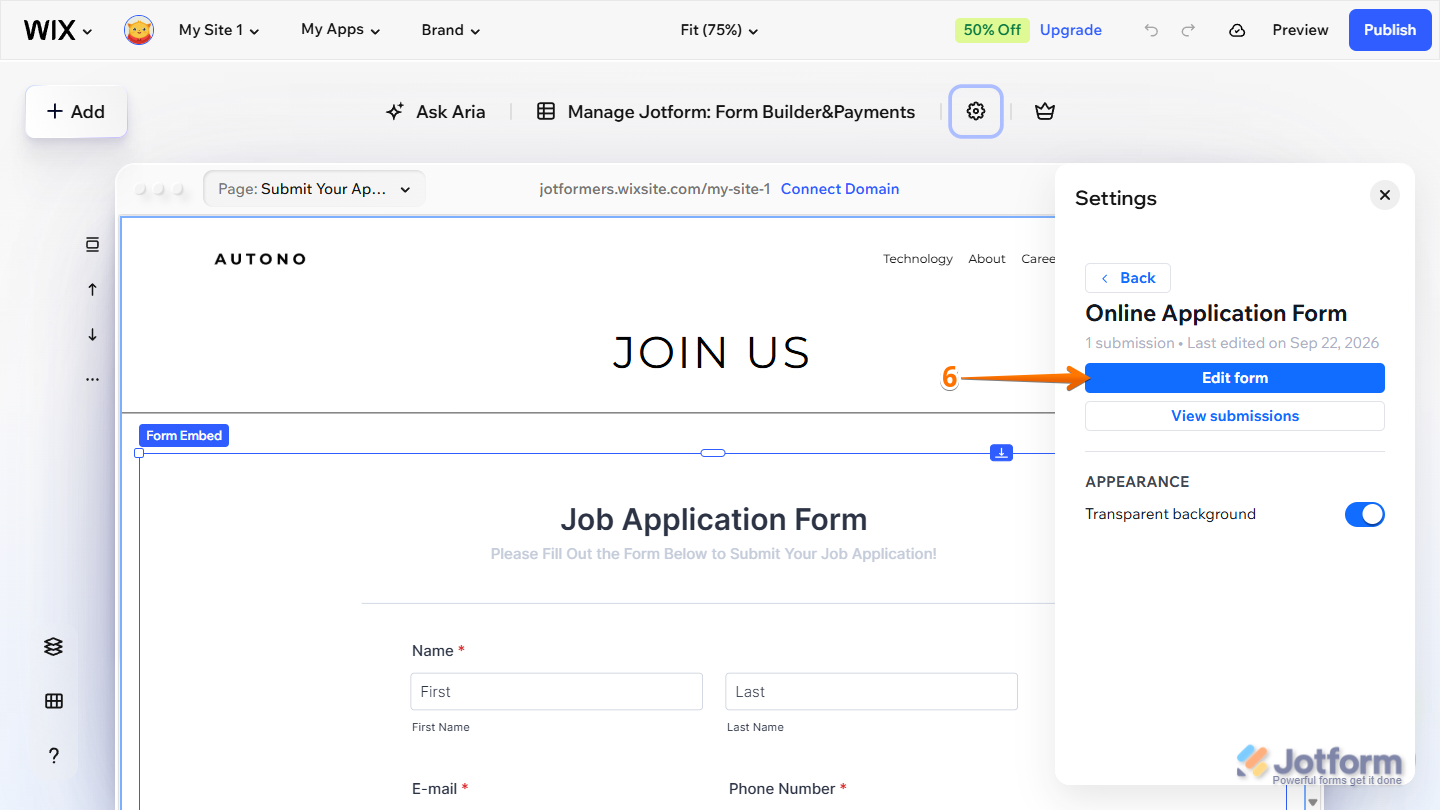Click the Edit form button
1440x810 pixels.
[1235, 378]
